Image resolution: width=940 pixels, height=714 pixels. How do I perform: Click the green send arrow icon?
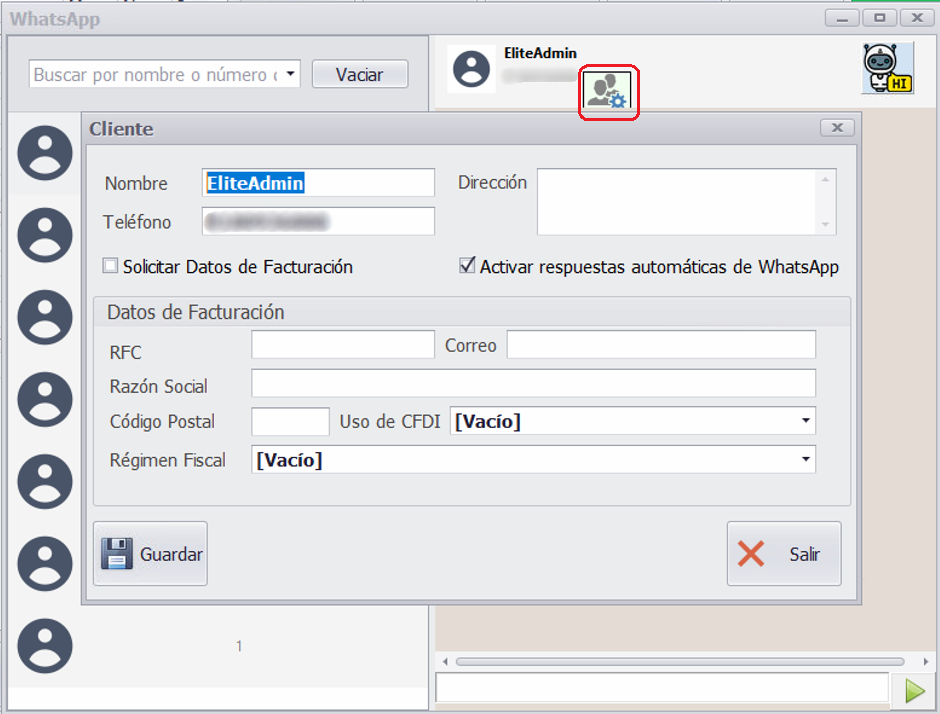click(914, 690)
